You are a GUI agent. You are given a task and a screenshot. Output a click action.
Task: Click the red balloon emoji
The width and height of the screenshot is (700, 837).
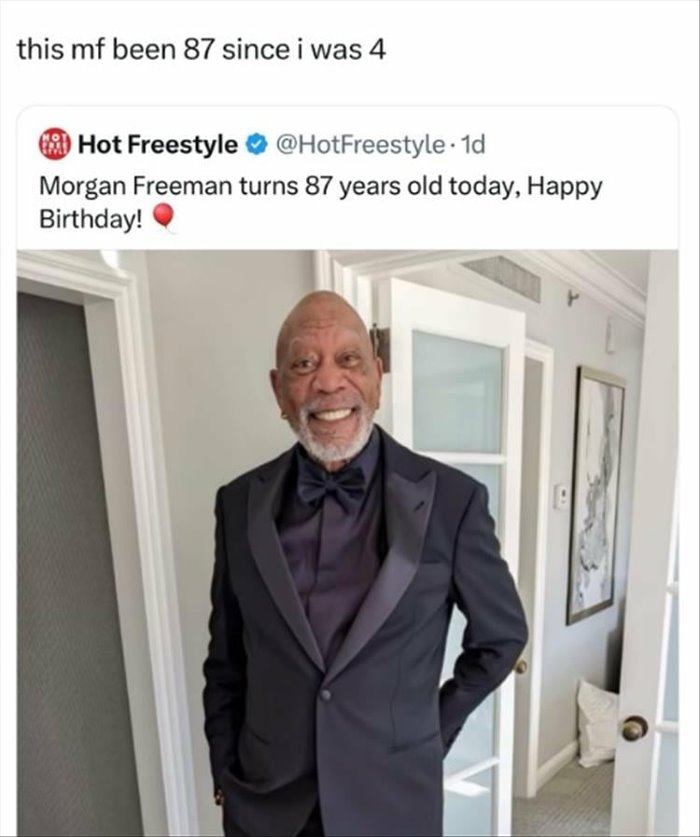coord(166,217)
